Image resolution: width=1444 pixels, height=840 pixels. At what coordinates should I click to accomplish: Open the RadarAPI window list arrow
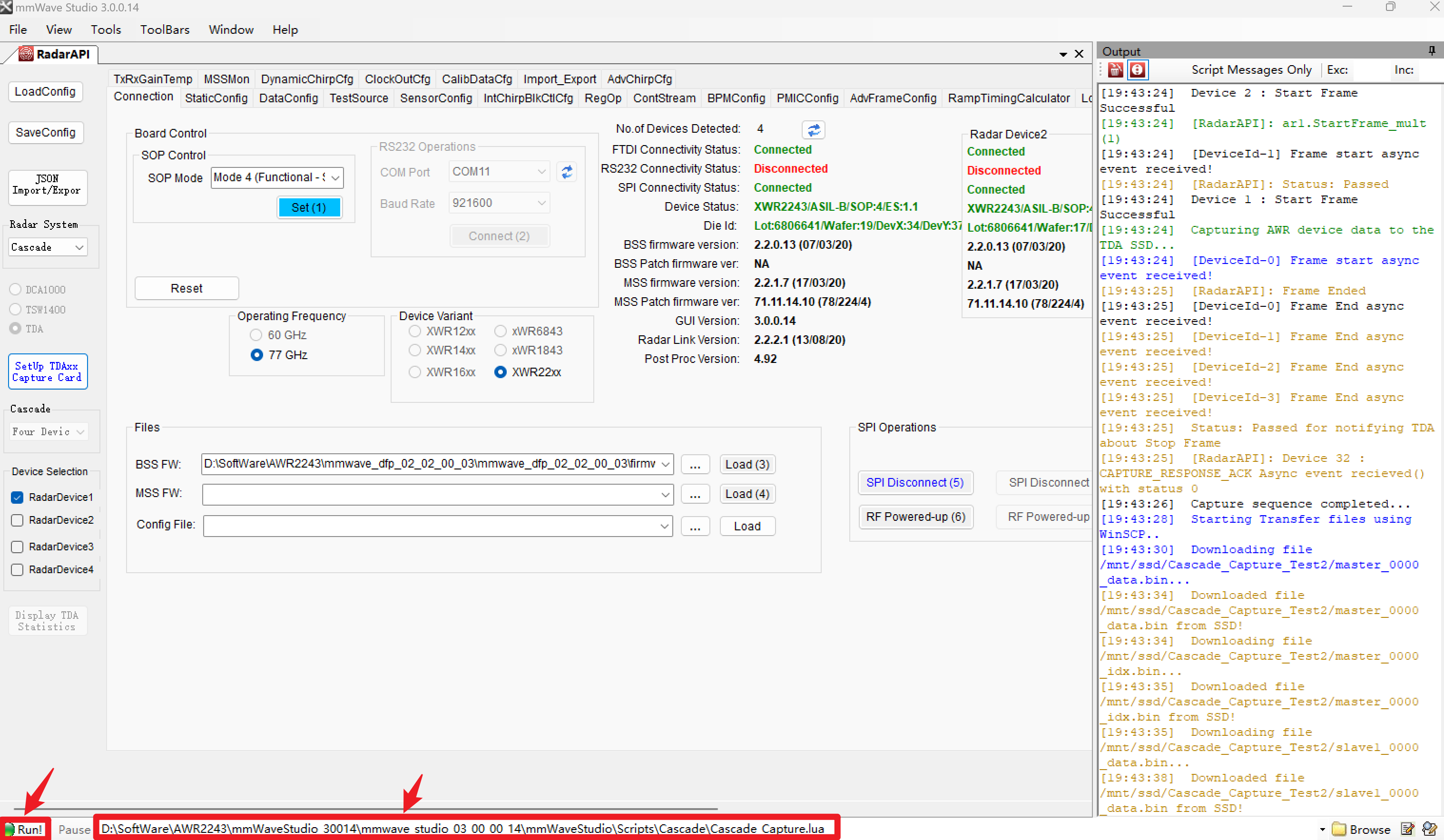pos(1063,54)
